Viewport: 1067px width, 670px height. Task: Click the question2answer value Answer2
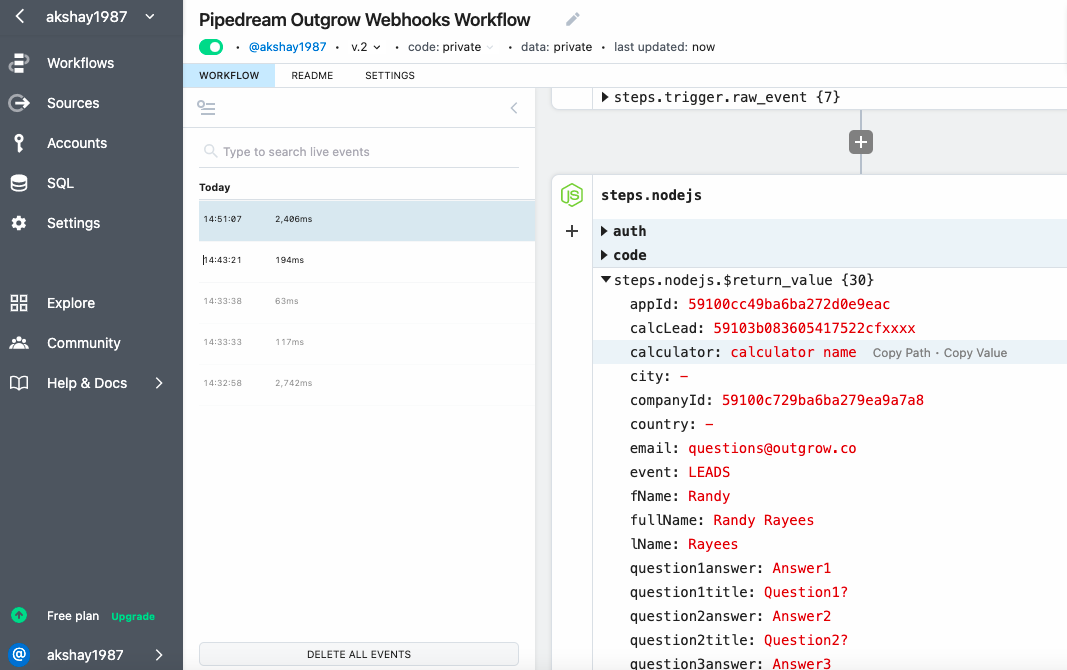pyautogui.click(x=801, y=616)
